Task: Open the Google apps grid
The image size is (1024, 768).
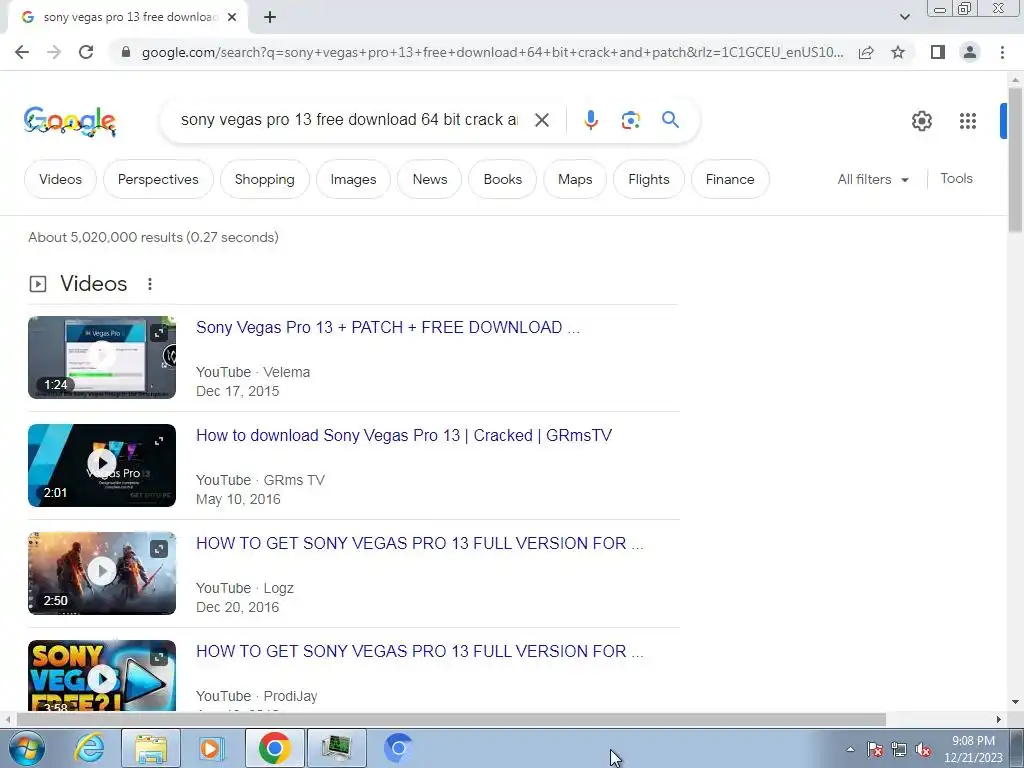Action: click(968, 121)
